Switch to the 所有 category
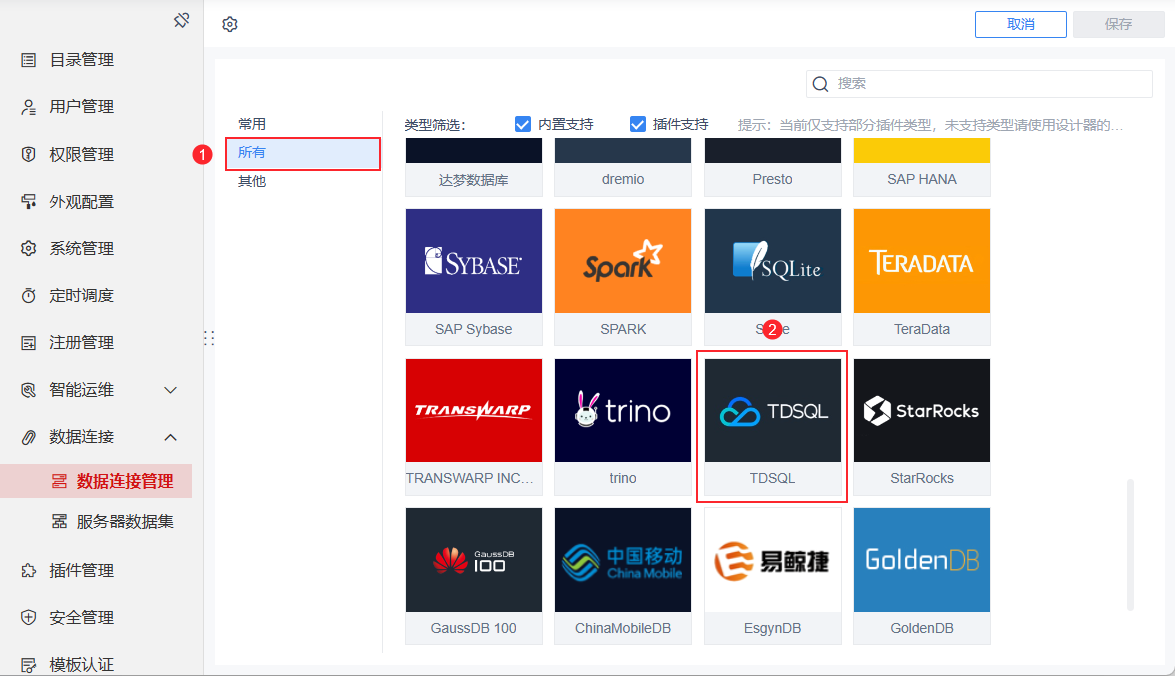 pos(303,153)
